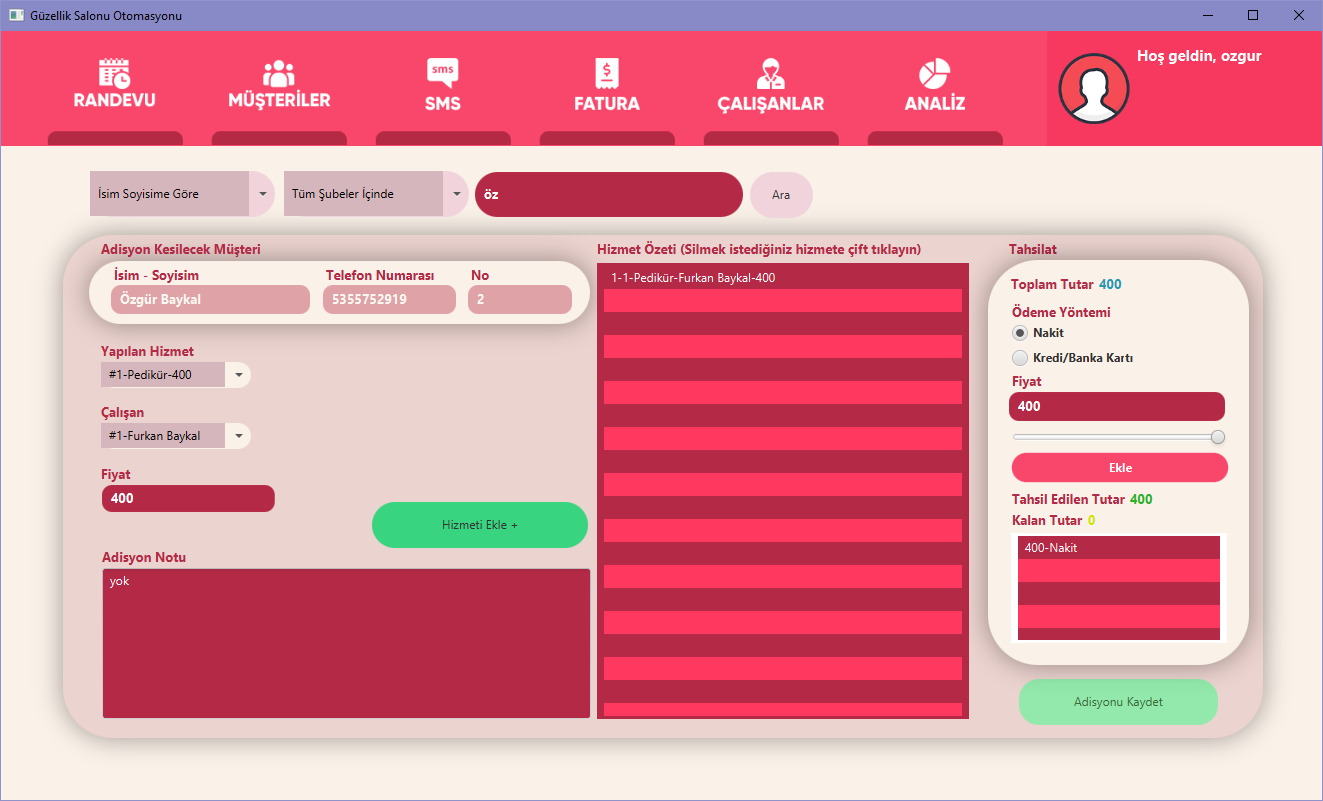
Task: Open the Müşteriler people icon
Action: coord(279,73)
